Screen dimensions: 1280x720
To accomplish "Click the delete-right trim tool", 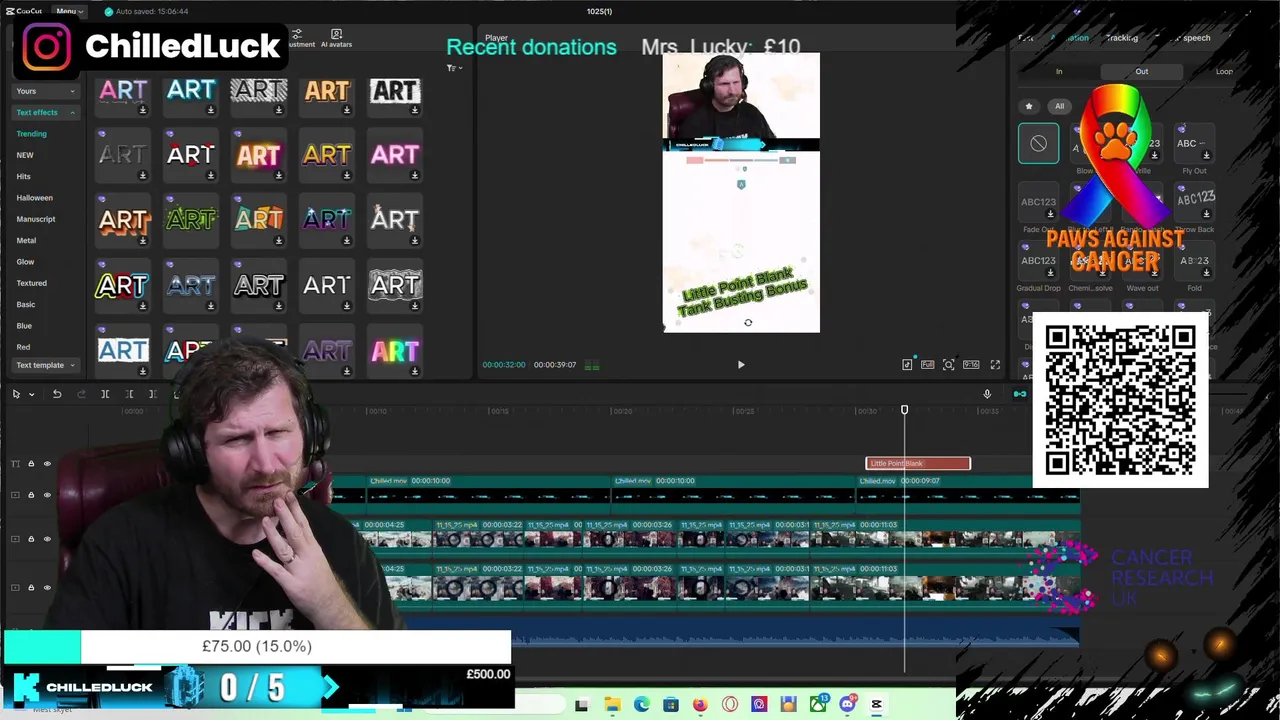I will 153,394.
